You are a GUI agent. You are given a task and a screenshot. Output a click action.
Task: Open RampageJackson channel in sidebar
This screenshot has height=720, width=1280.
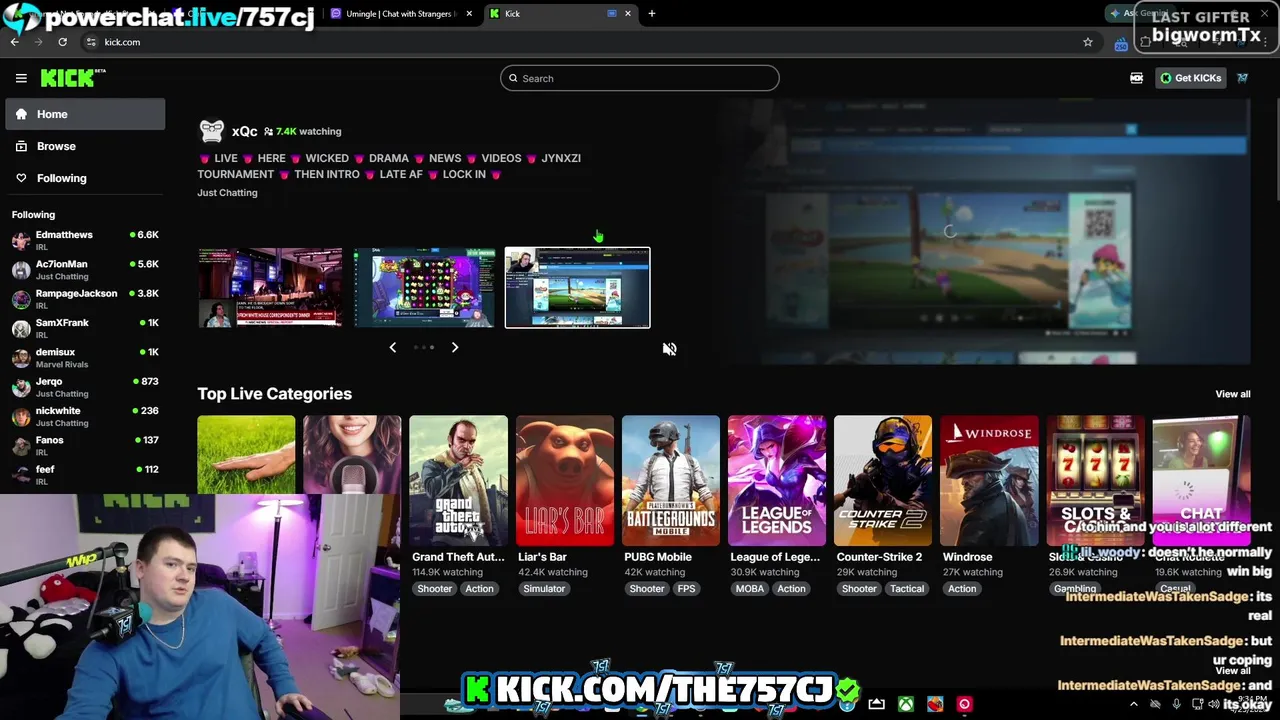coord(85,299)
